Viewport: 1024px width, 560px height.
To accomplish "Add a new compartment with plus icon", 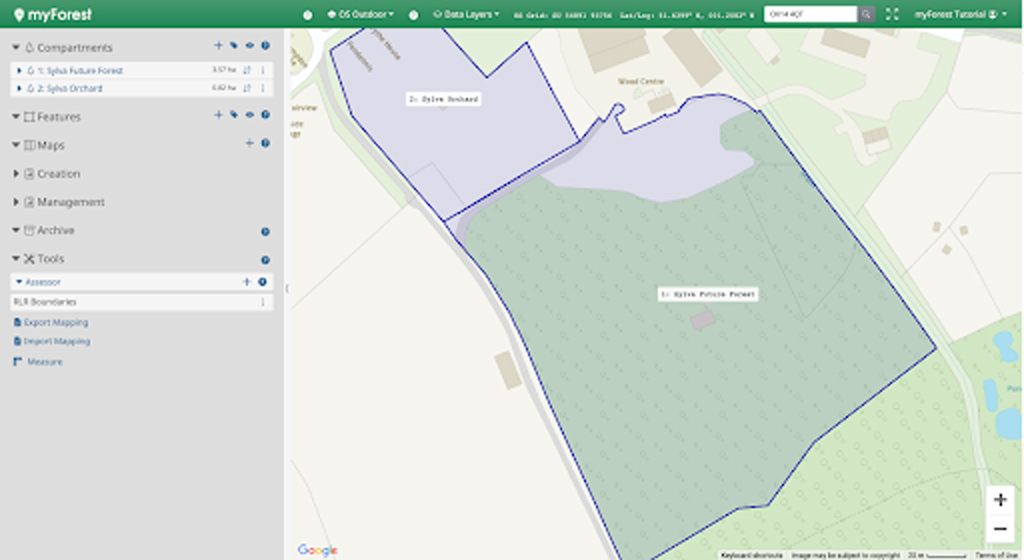I will pos(218,46).
